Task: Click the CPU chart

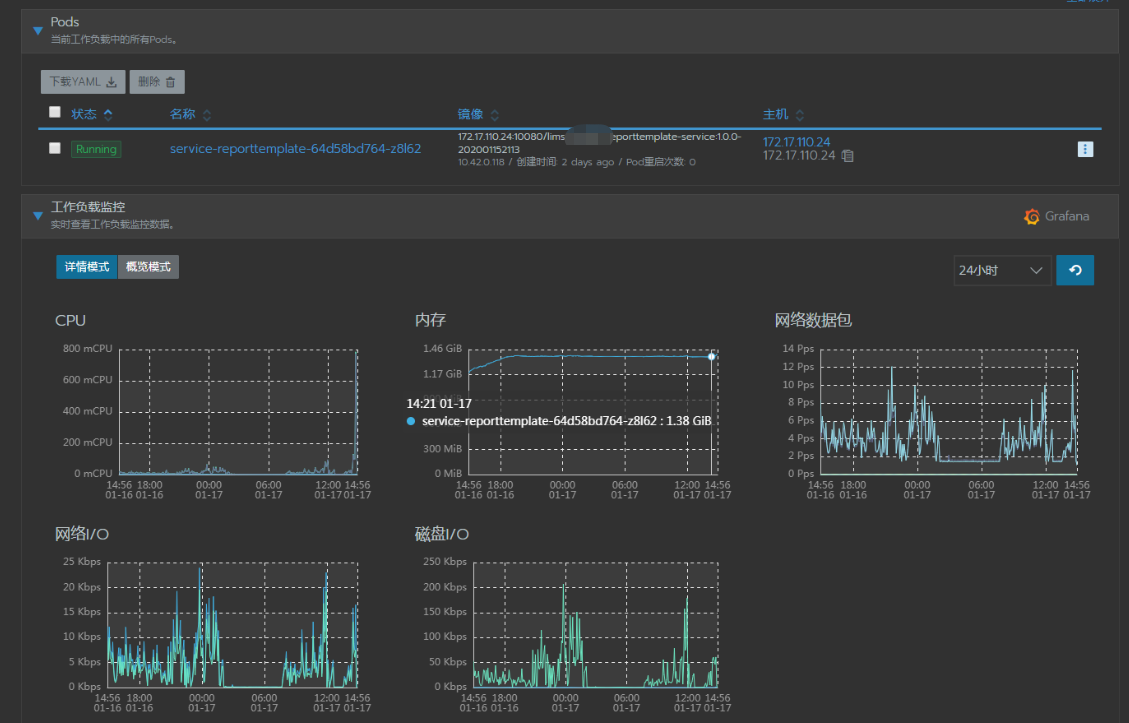Action: (x=238, y=411)
